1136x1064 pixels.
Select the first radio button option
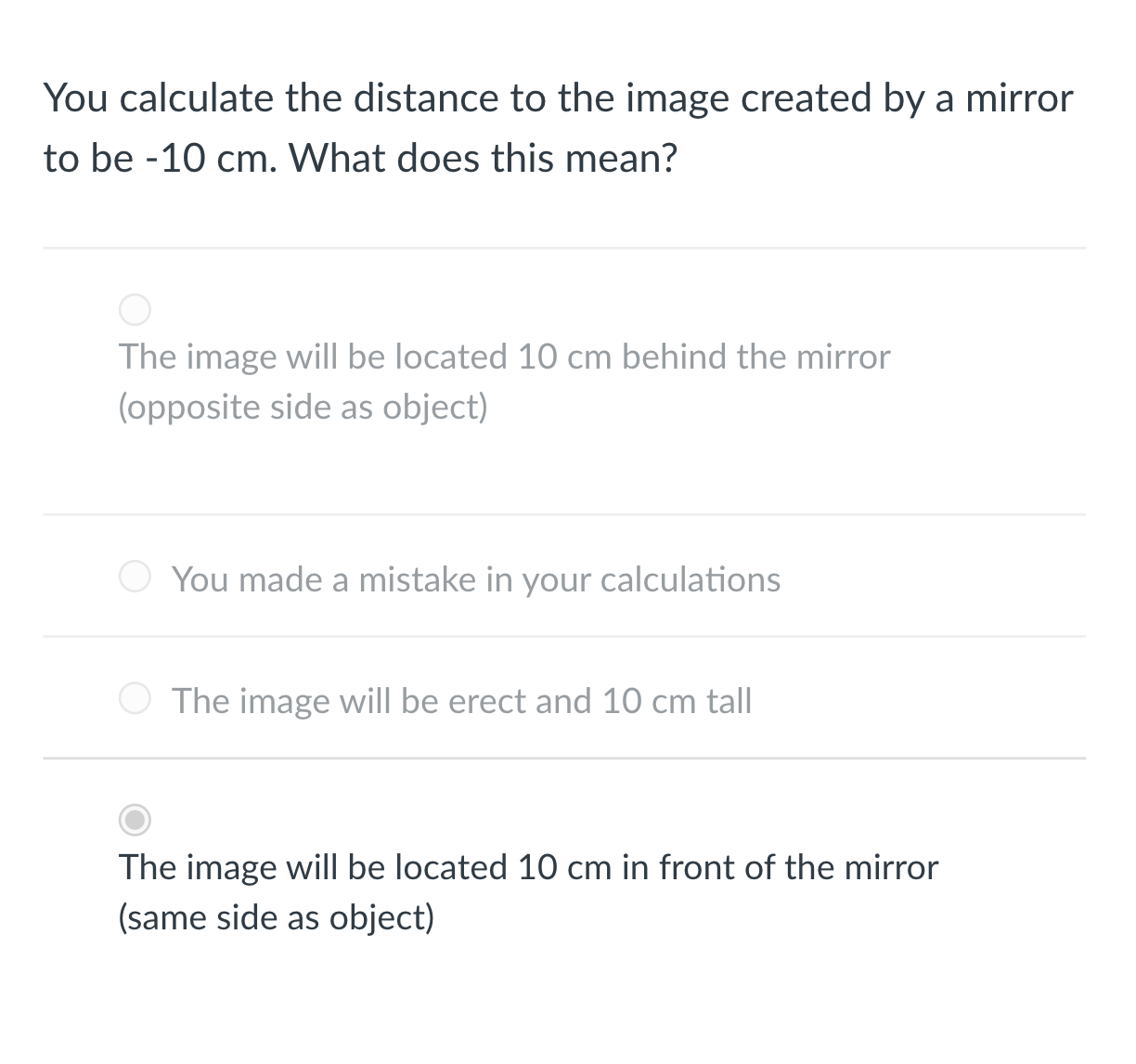tap(135, 309)
